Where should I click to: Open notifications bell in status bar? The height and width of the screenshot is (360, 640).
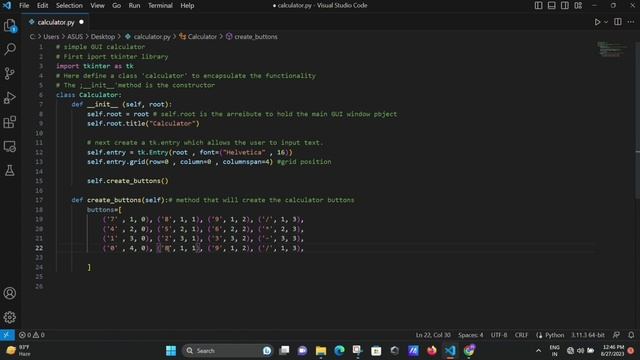pos(631,335)
